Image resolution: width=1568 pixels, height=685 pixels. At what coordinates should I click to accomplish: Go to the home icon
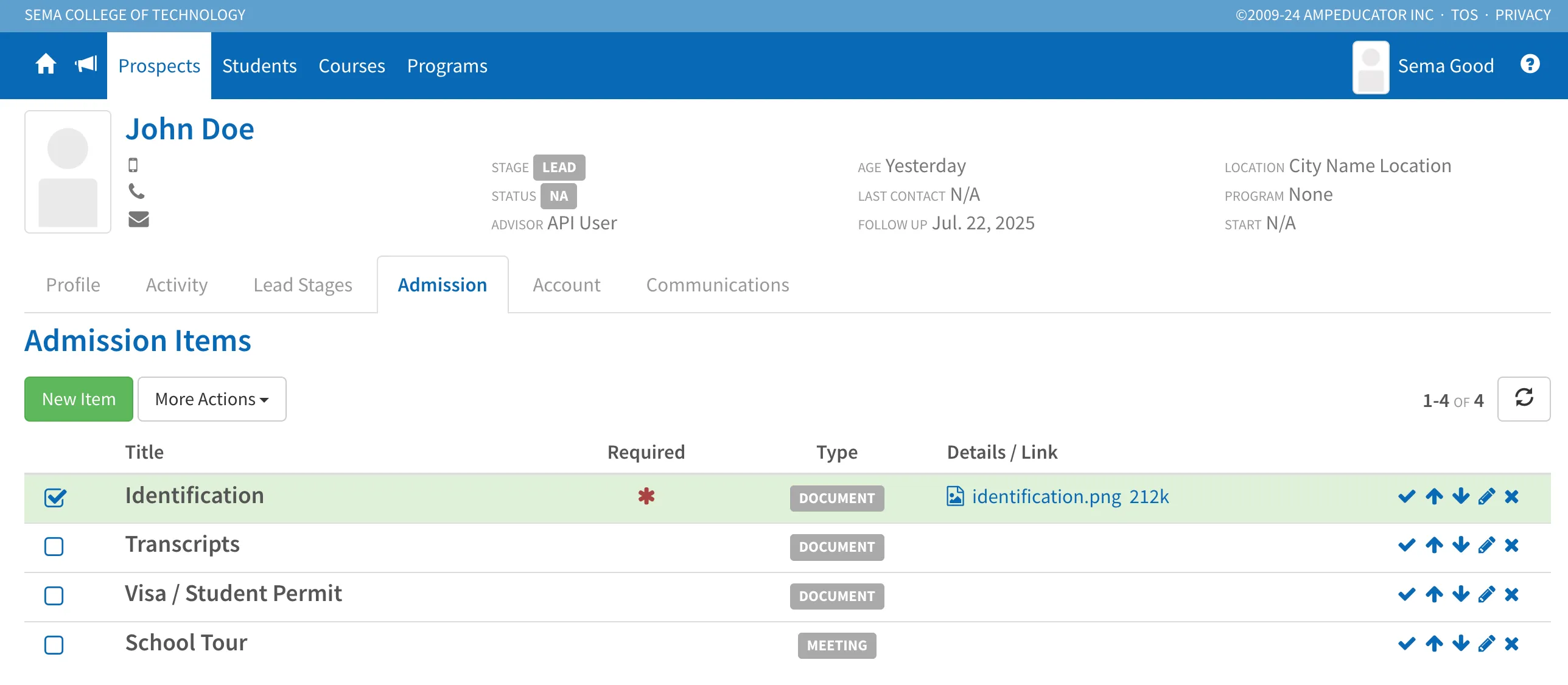point(46,64)
